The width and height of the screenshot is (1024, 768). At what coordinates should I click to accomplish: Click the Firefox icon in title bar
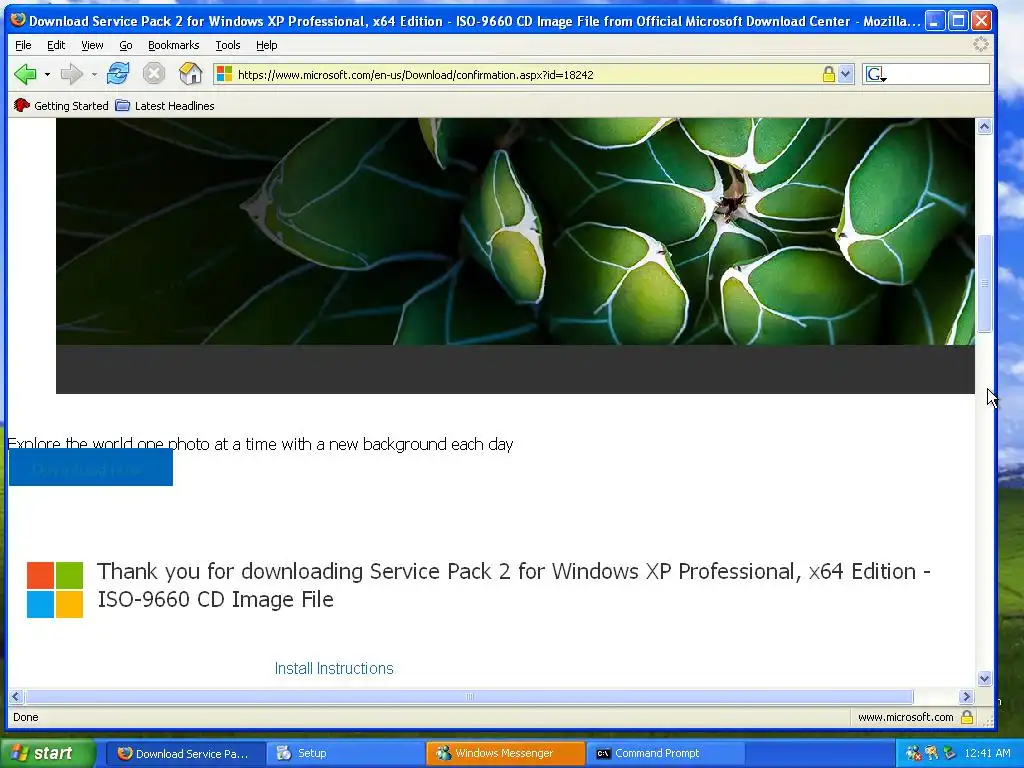[18, 20]
